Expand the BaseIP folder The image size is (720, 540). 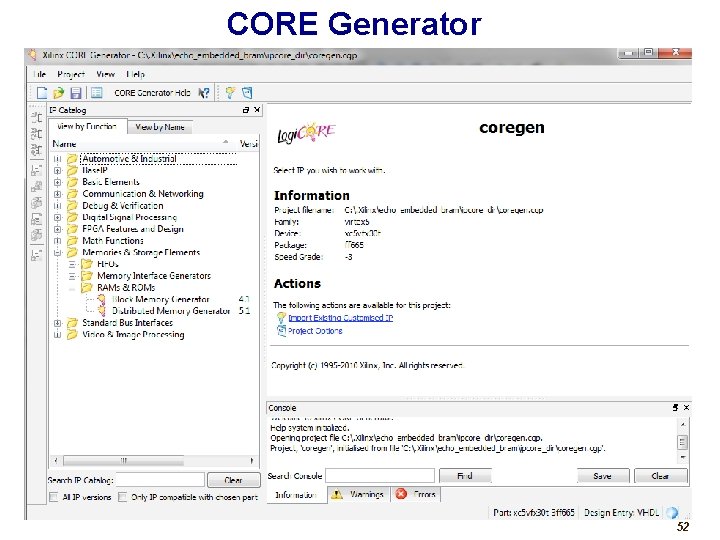pos(57,170)
